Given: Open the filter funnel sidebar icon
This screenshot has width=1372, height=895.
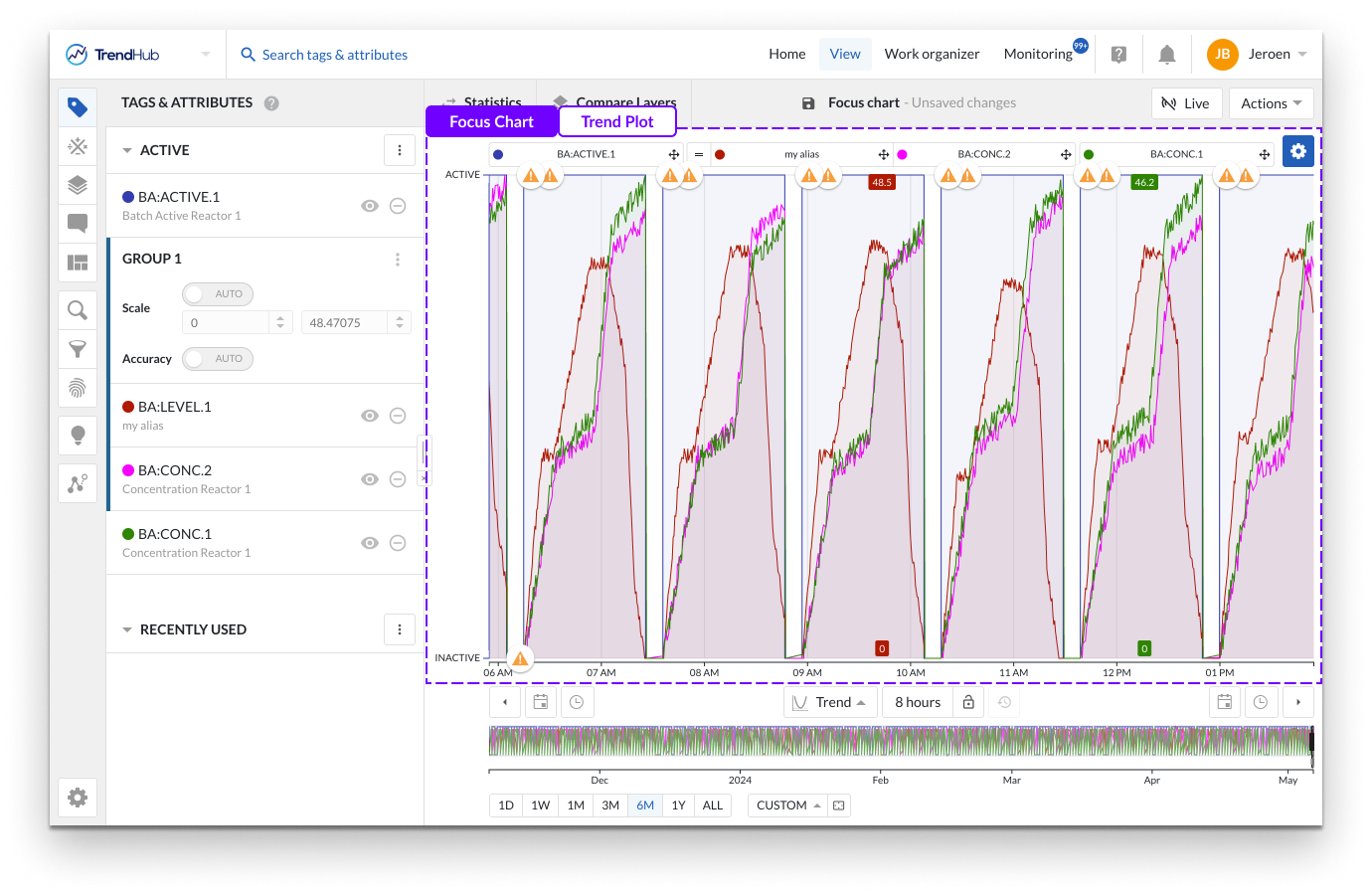Looking at the screenshot, I should tap(78, 349).
